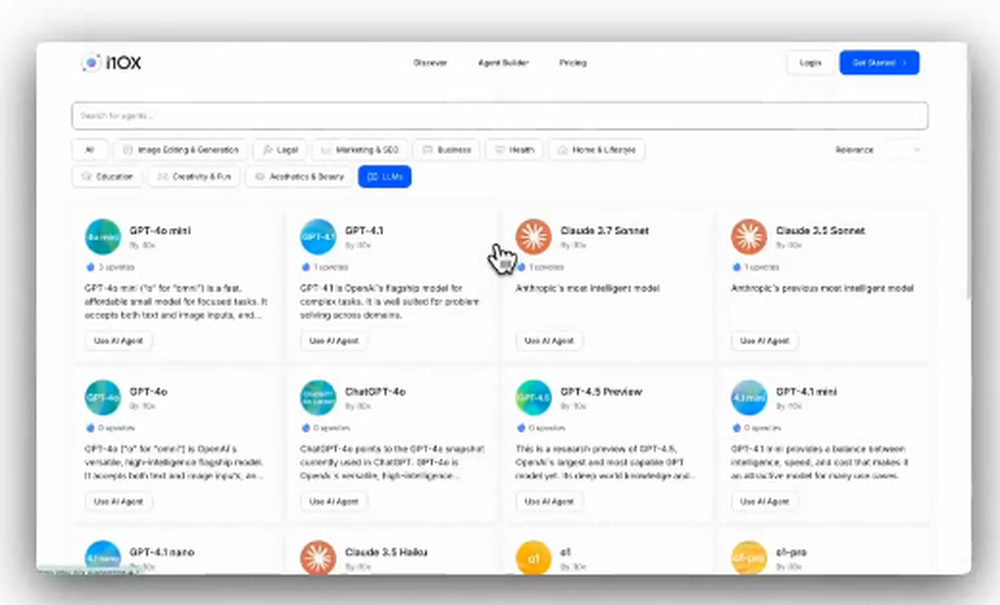1000x605 pixels.
Task: Open the GPT-4o mini agent avatar
Action: click(103, 237)
